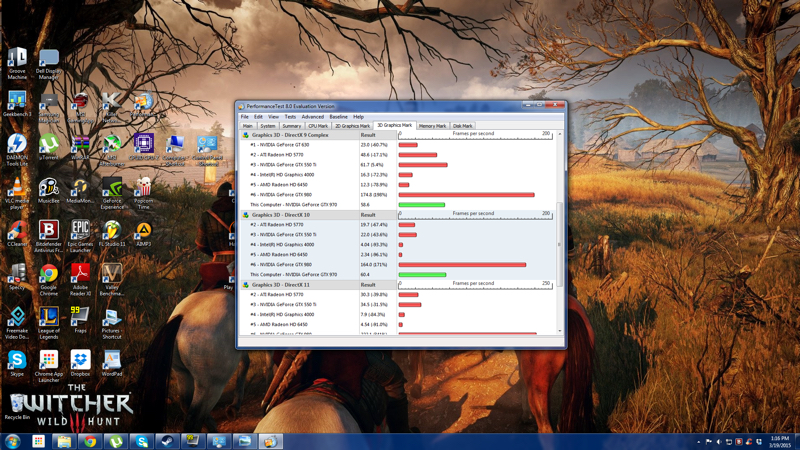
Task: Open Bitdefender Antivirus desktop shortcut
Action: coord(48,237)
